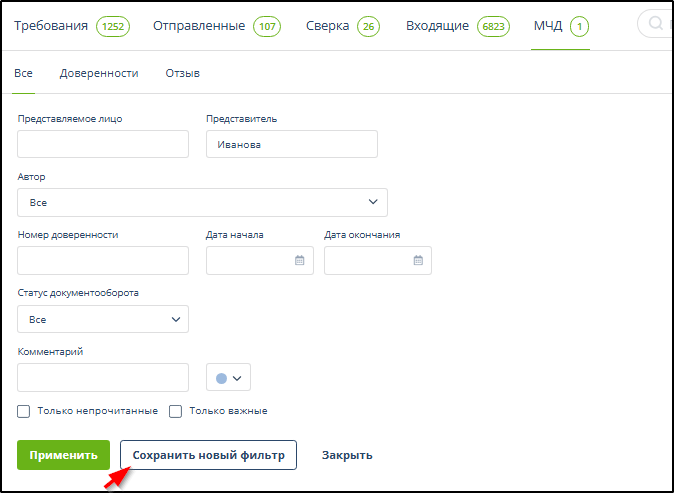Focus the Представляемое лицо input field
The image size is (674, 493).
[103, 144]
